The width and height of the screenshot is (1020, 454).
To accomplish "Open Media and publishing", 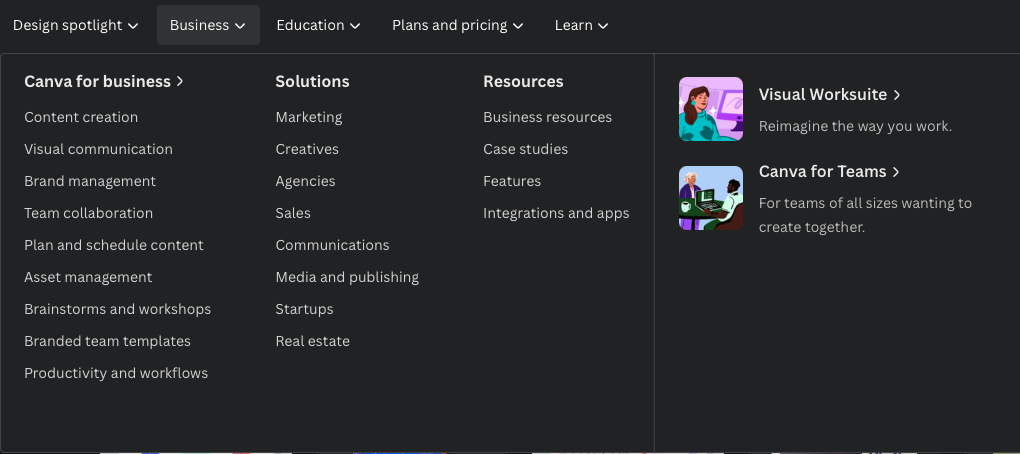I will click(347, 277).
